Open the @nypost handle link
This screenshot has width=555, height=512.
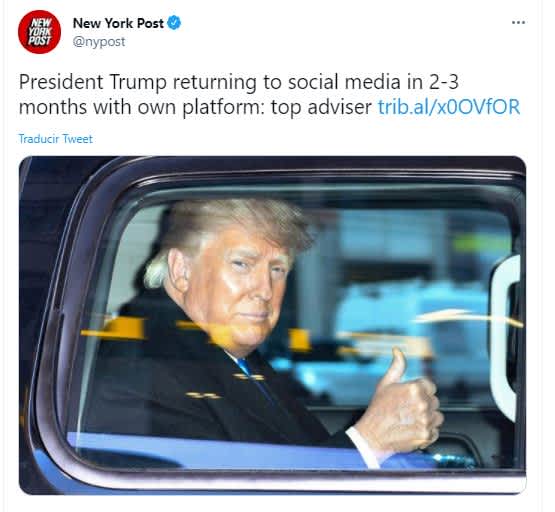(x=99, y=42)
